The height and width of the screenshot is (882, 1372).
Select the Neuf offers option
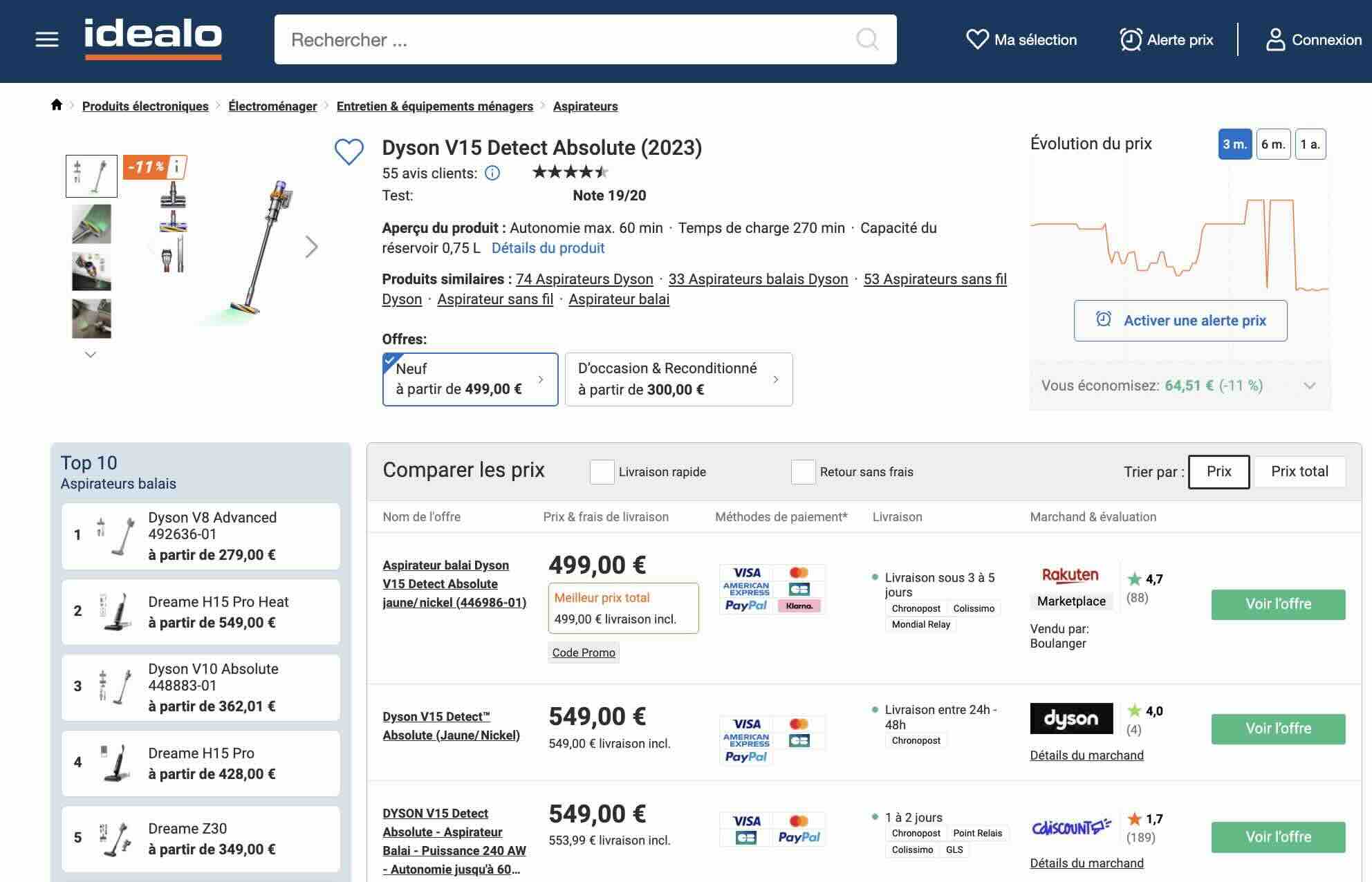[470, 379]
